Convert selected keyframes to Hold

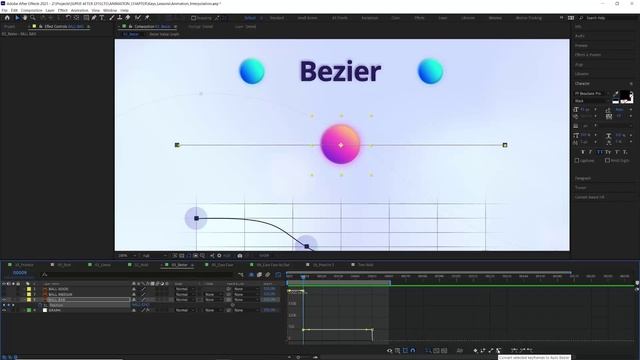point(483,351)
